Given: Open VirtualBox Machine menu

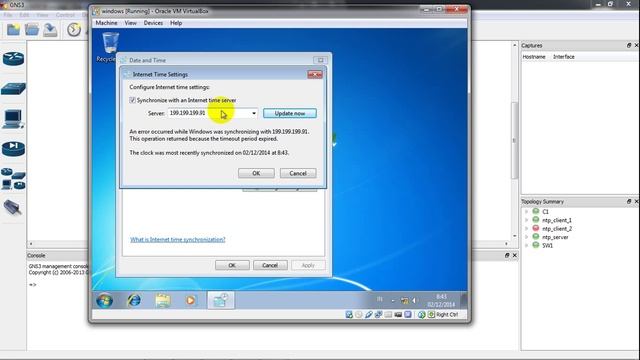Looking at the screenshot, I should tap(106, 23).
